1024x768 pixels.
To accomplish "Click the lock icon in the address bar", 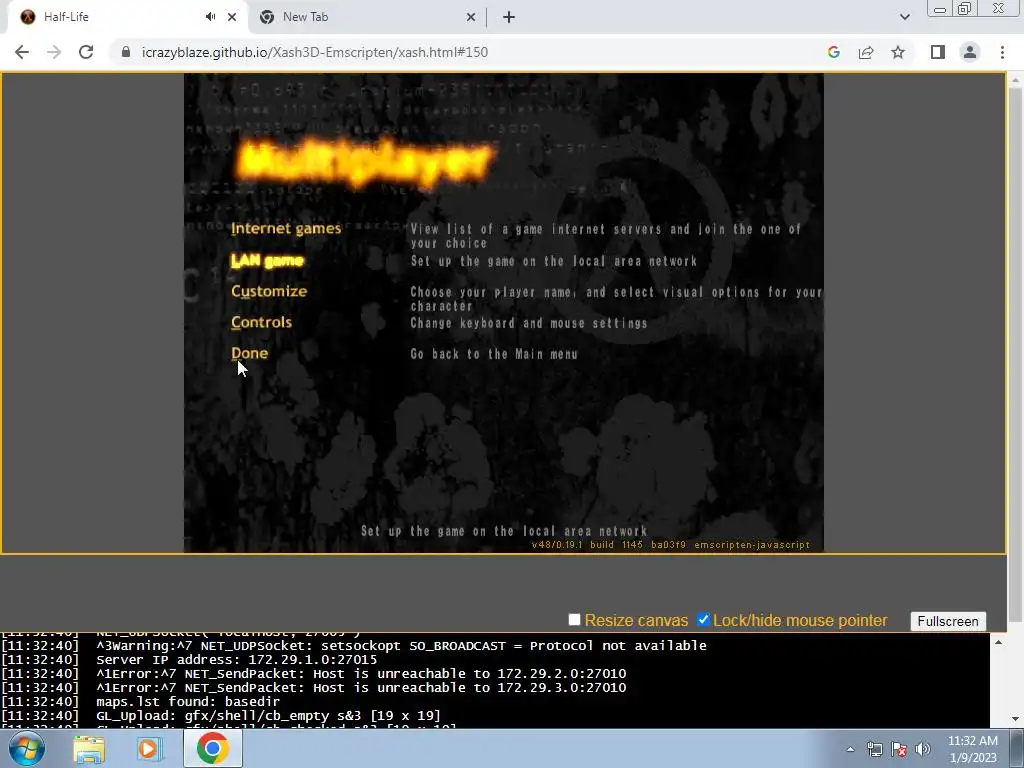I will tap(126, 52).
